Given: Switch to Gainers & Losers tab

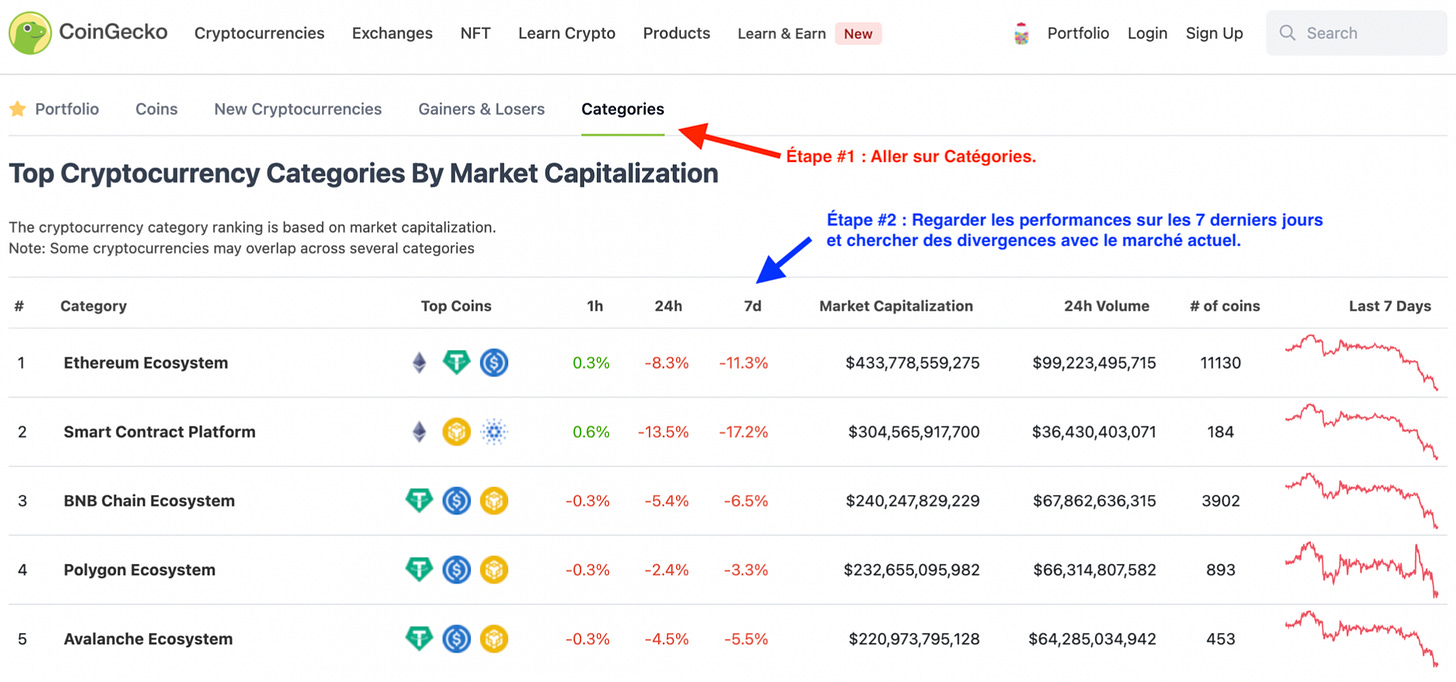Looking at the screenshot, I should [482, 109].
